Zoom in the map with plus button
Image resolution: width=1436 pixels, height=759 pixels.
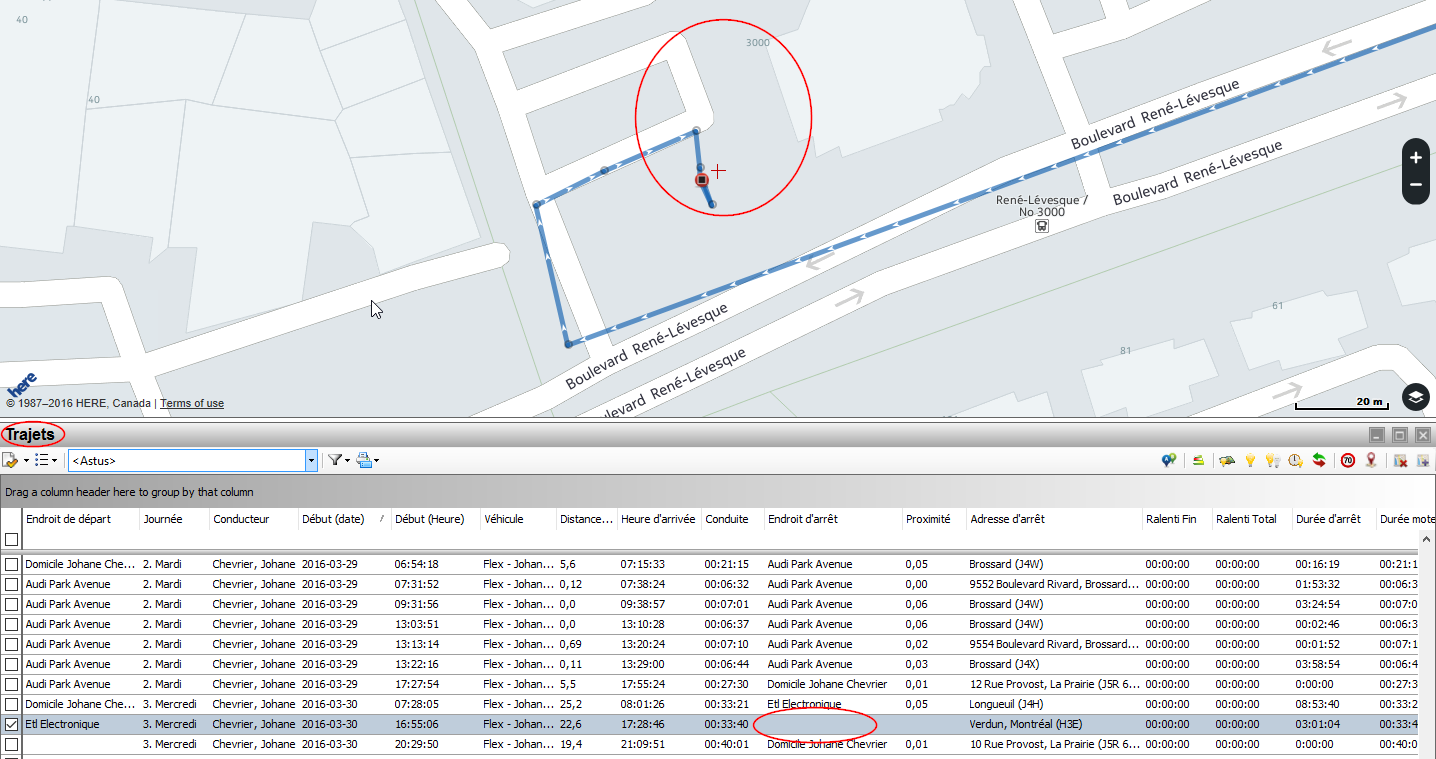point(1415,158)
